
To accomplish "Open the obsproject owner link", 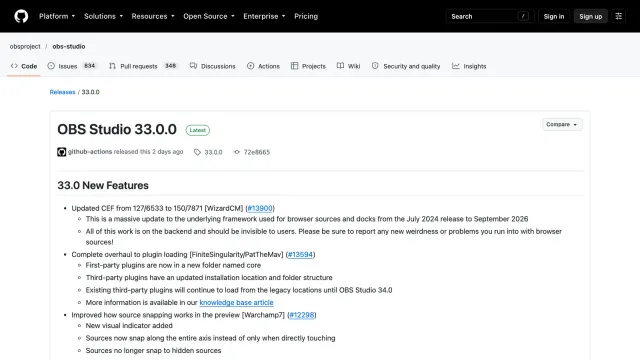I will coord(25,47).
